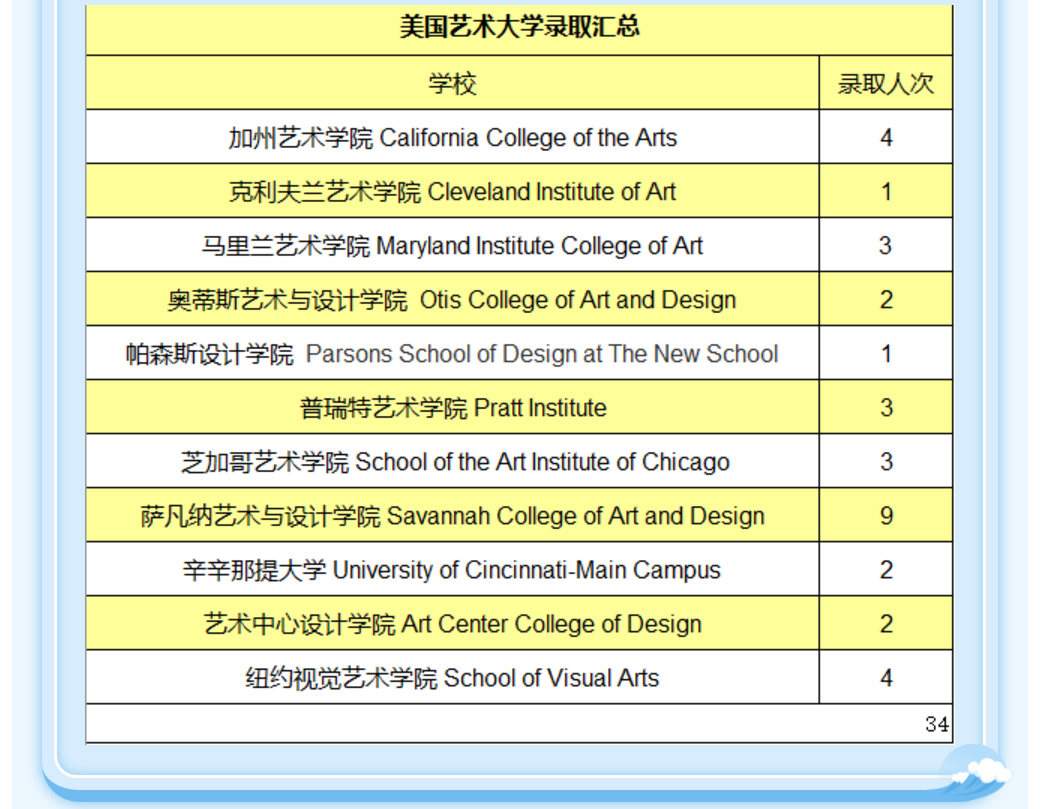This screenshot has width=1040, height=809.
Task: Click the University of Cincinnati-Main Campus cell
Action: (x=452, y=570)
